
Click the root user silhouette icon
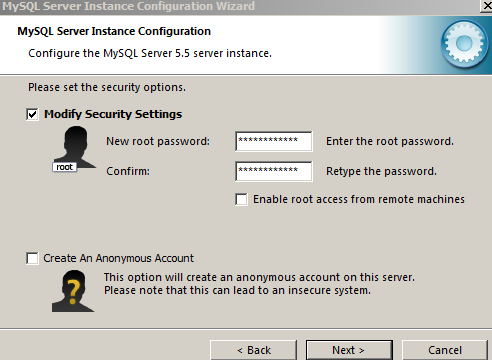pyautogui.click(x=76, y=147)
